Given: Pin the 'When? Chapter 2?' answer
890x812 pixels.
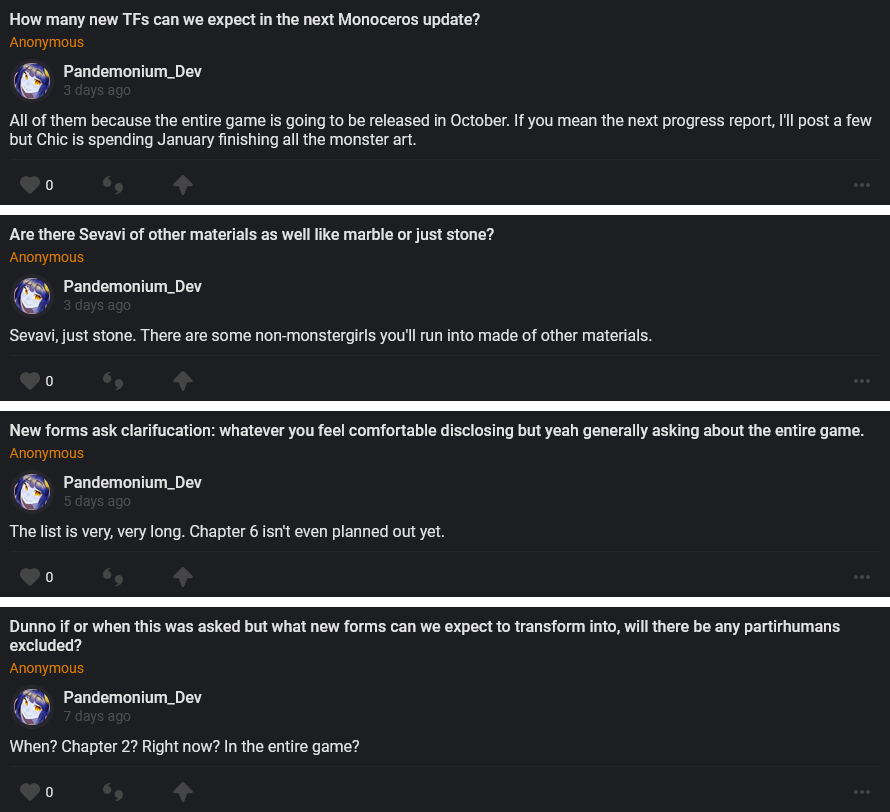Looking at the screenshot, I should [182, 792].
